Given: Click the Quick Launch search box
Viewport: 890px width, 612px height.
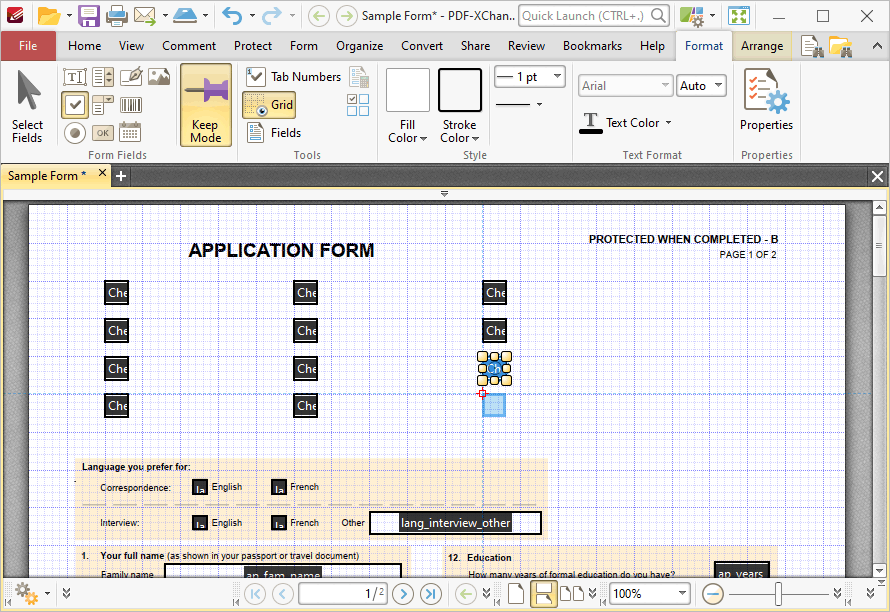Looking at the screenshot, I should [593, 16].
